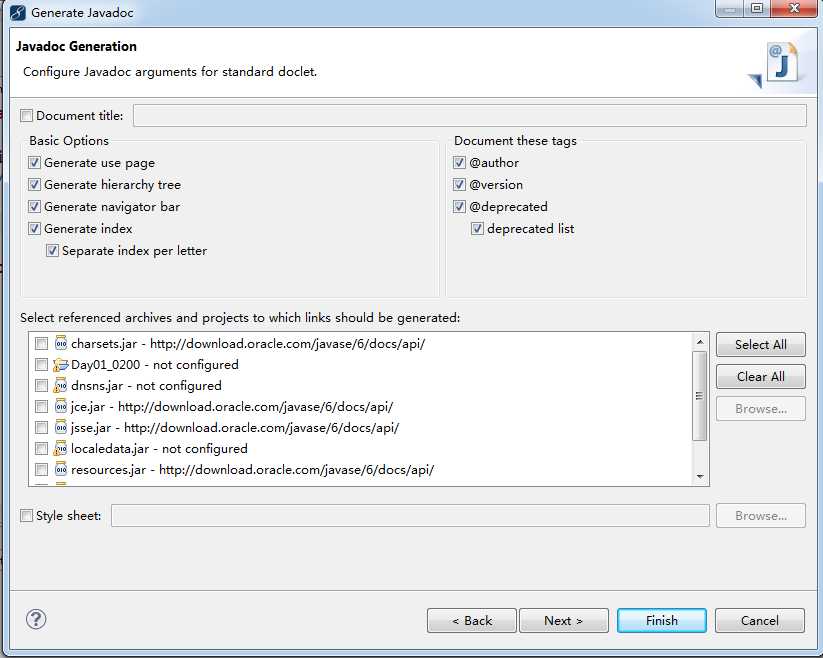Click the dnsns.jar archive icon
The height and width of the screenshot is (658, 823).
(61, 385)
